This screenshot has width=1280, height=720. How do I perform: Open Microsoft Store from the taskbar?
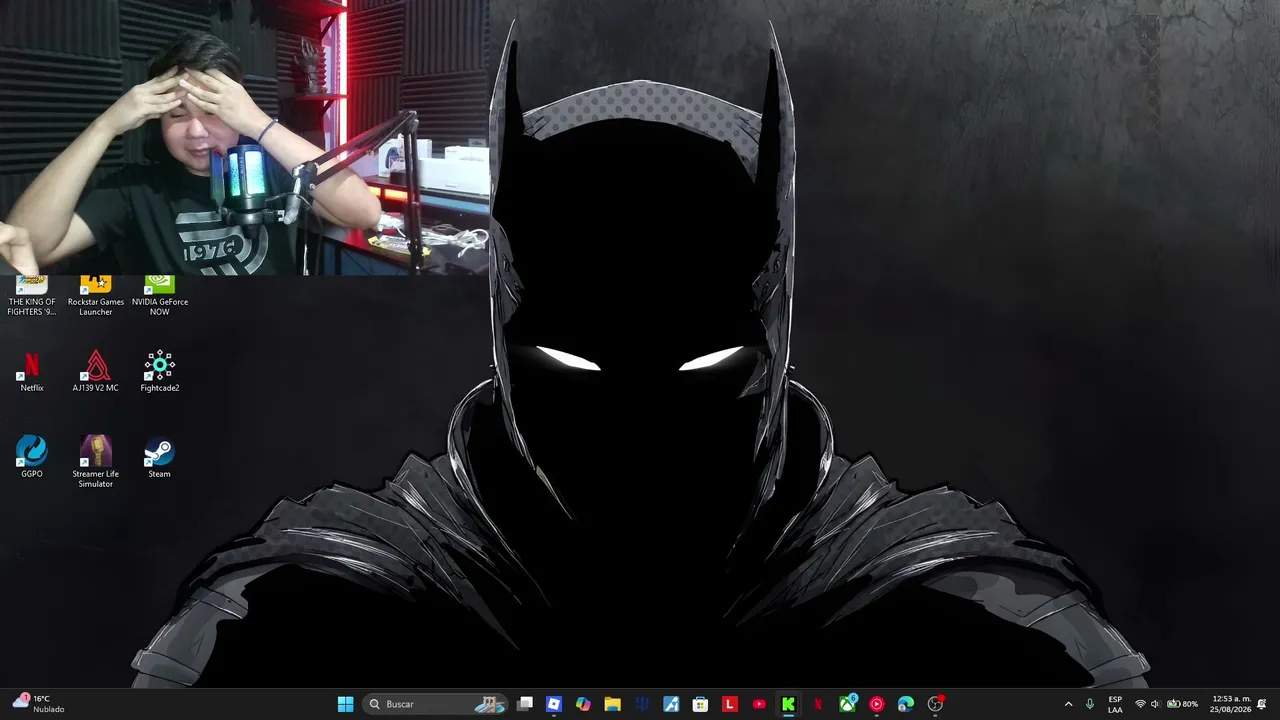point(700,704)
